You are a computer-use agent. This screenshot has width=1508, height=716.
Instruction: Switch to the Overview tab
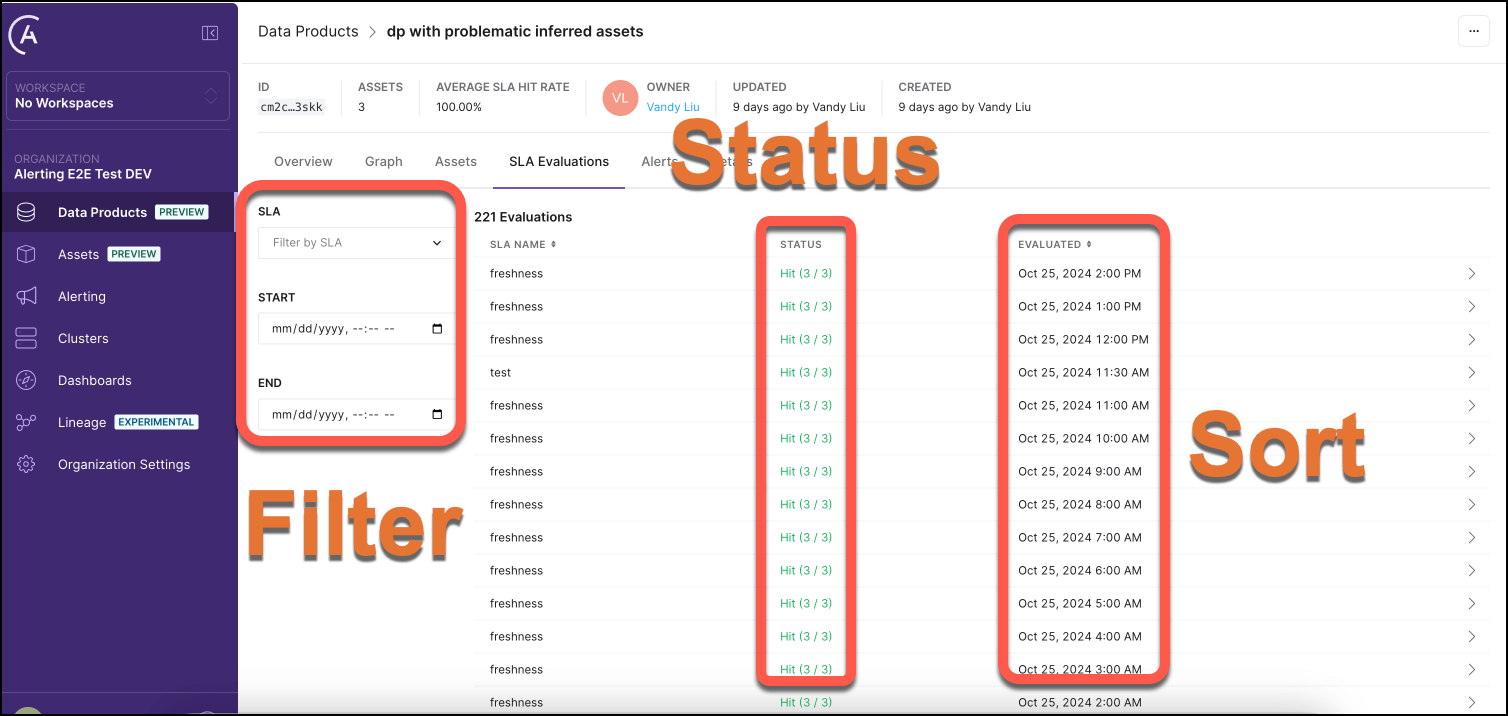pyautogui.click(x=303, y=161)
